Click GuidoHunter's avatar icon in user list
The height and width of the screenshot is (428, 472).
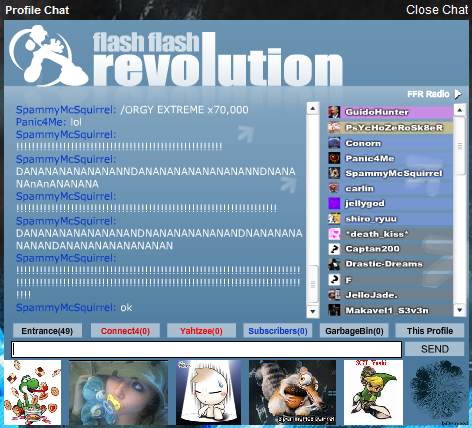coord(334,112)
